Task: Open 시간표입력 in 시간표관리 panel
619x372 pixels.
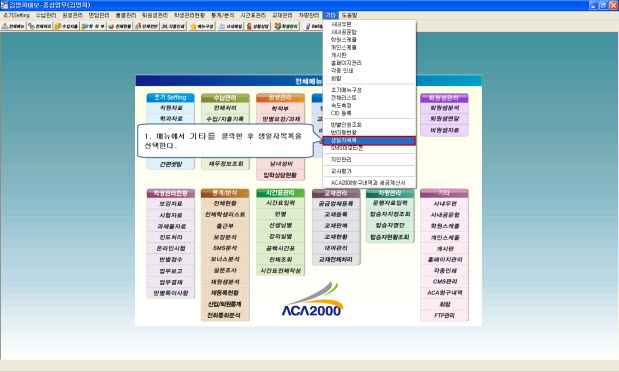Action: [280, 203]
